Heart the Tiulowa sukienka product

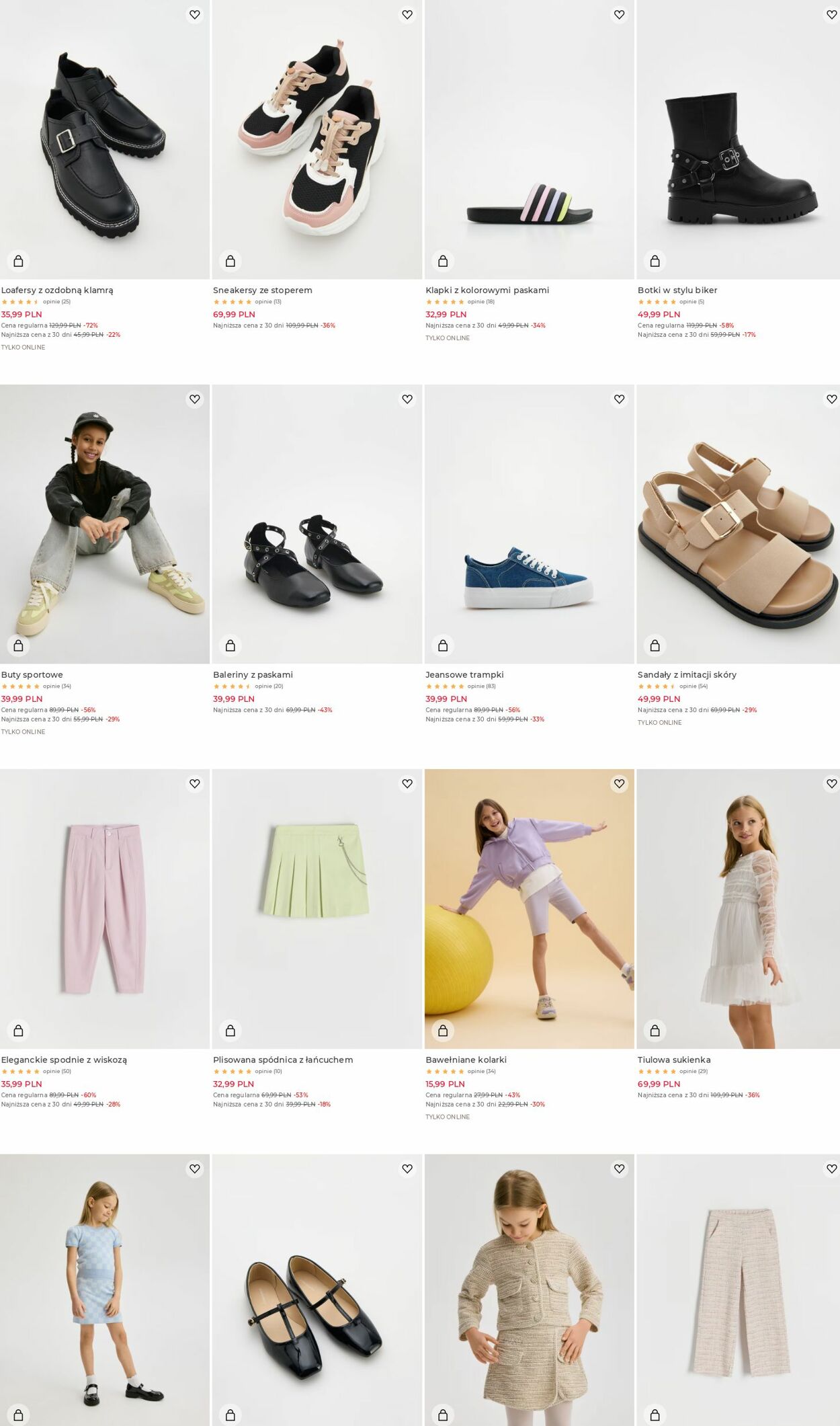click(x=831, y=783)
